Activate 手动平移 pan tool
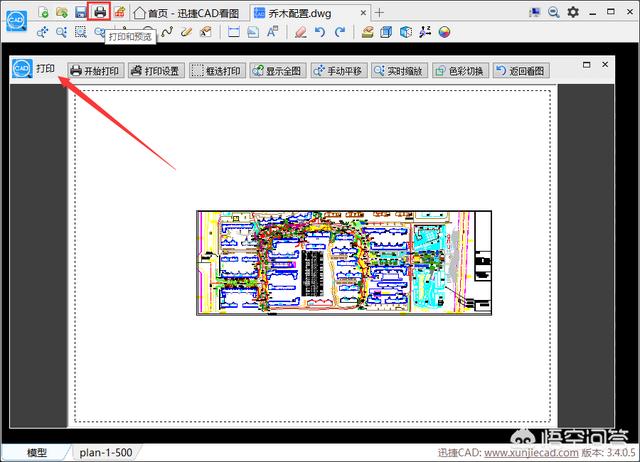Viewport: 640px width, 462px height. click(339, 71)
